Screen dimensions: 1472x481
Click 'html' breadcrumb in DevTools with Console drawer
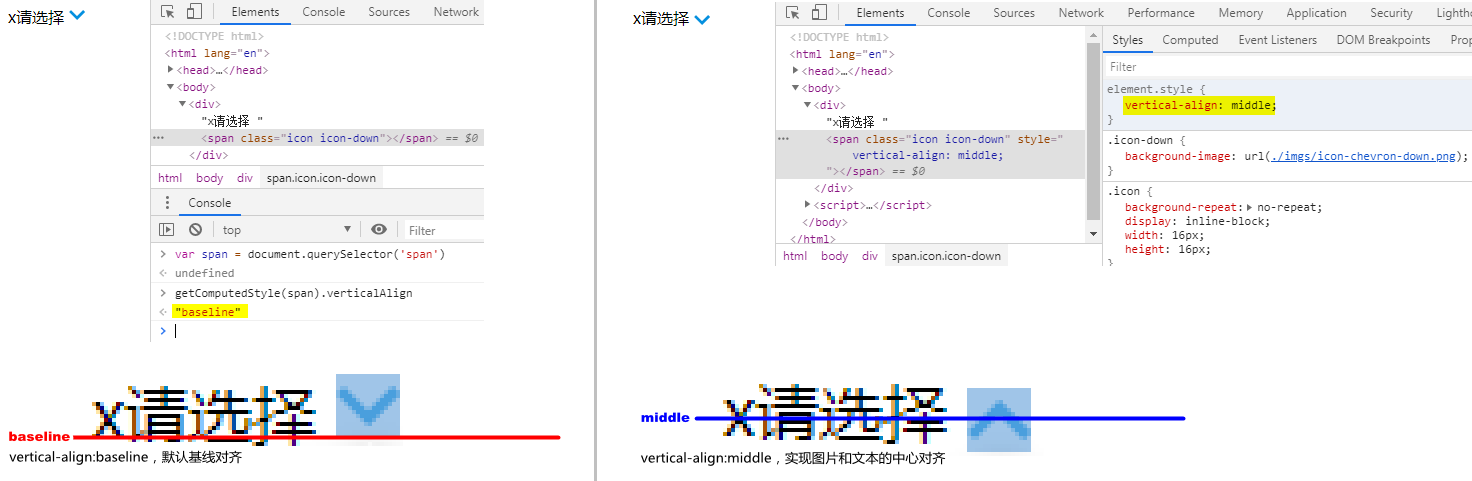point(170,178)
